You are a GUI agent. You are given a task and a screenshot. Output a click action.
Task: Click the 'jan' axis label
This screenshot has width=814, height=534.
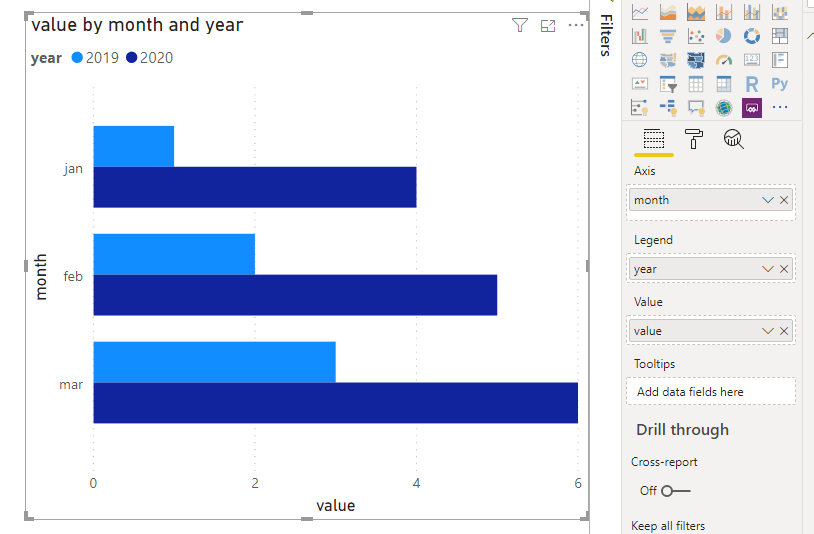(x=73, y=169)
